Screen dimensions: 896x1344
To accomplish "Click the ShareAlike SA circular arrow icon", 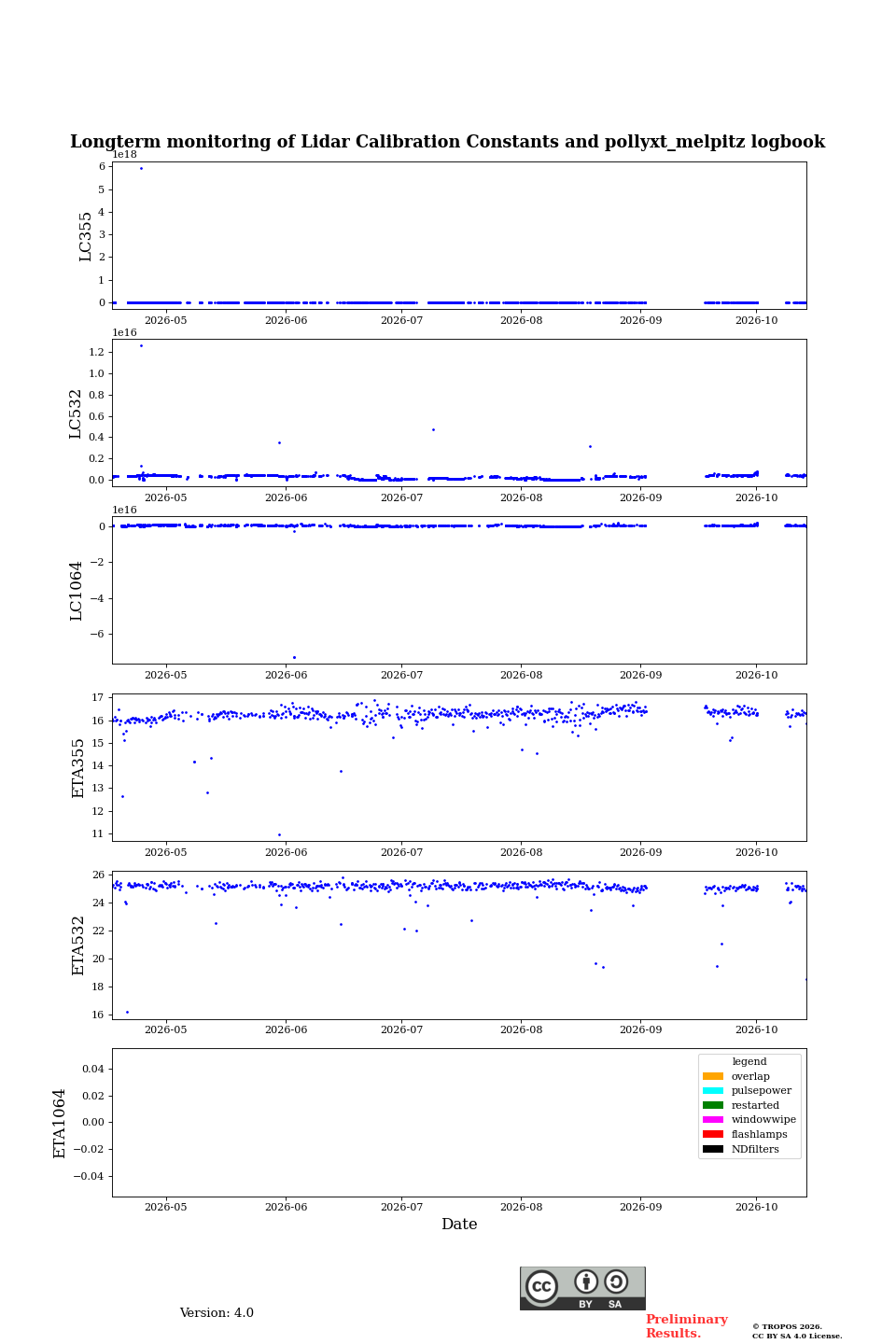I will pyautogui.click(x=616, y=1281).
